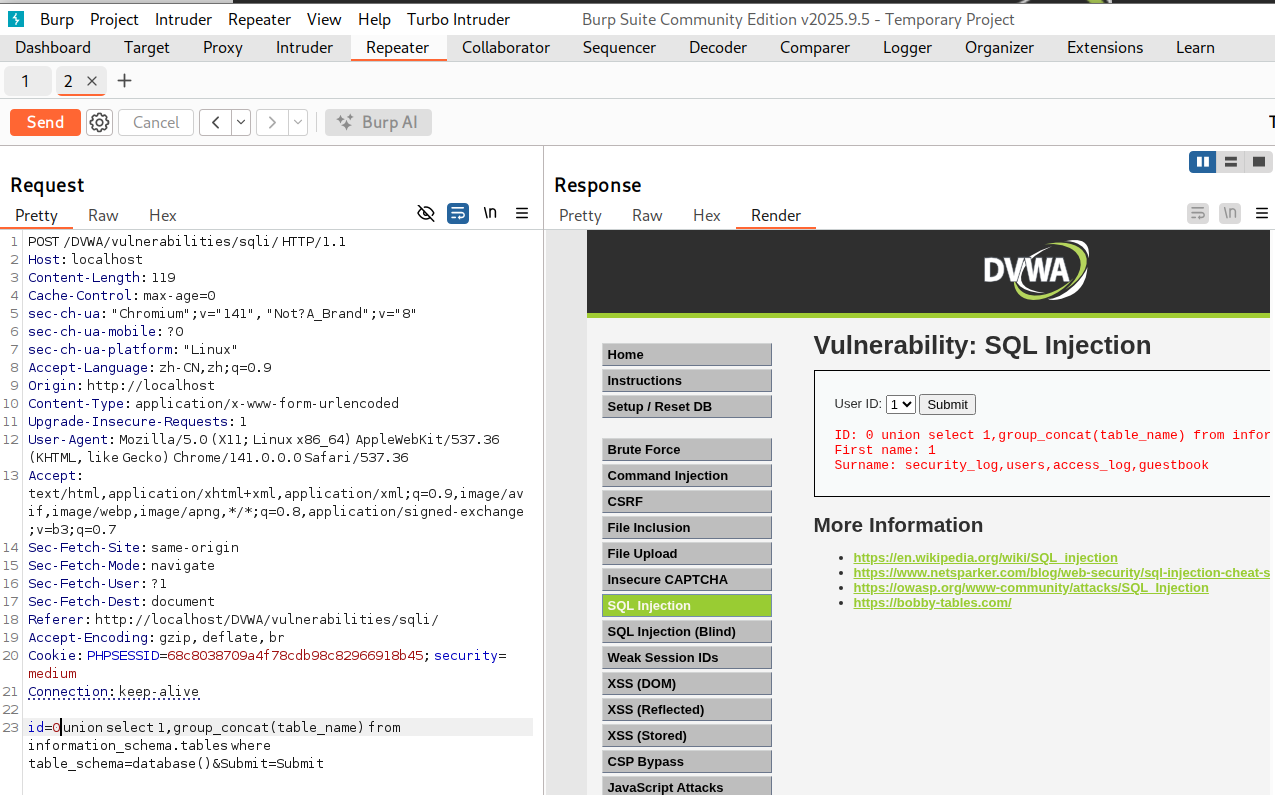The width and height of the screenshot is (1275, 795).
Task: Switch Response view to Pretty
Action: point(580,215)
